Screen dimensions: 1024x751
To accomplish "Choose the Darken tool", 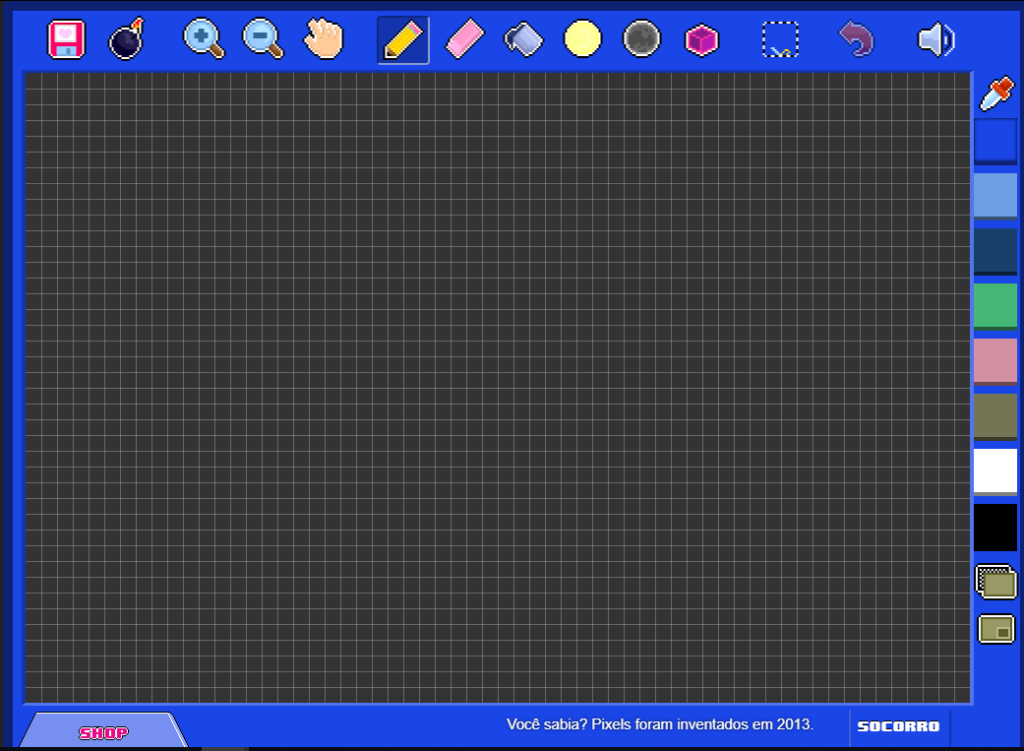I will 642,39.
